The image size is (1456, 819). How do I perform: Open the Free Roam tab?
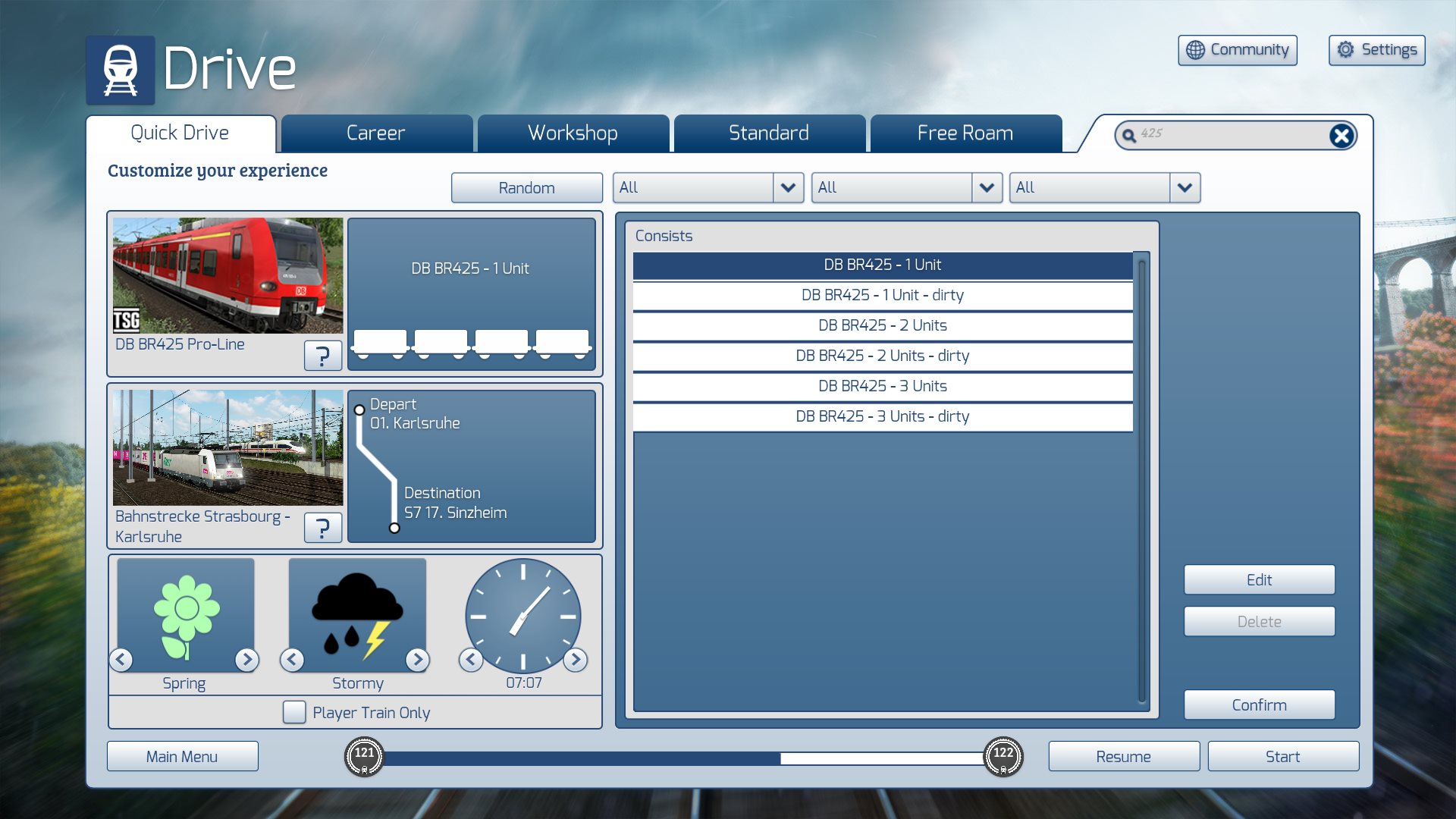point(965,133)
